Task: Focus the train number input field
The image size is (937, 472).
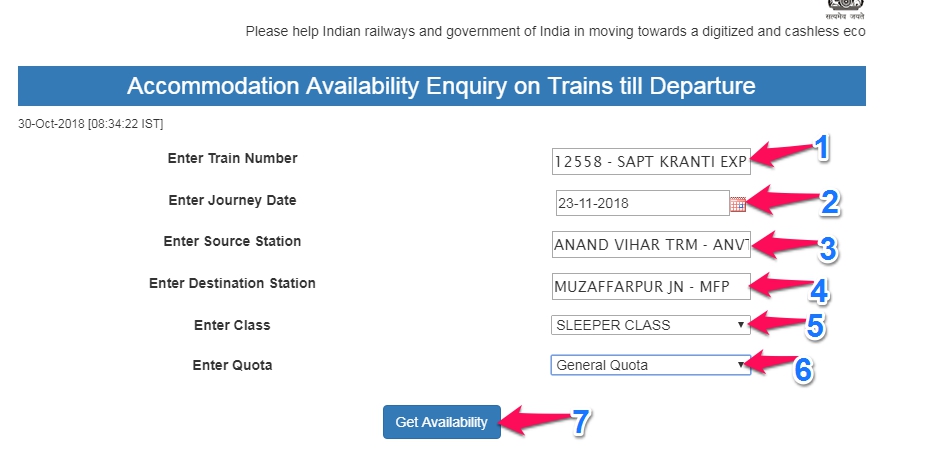Action: 650,160
